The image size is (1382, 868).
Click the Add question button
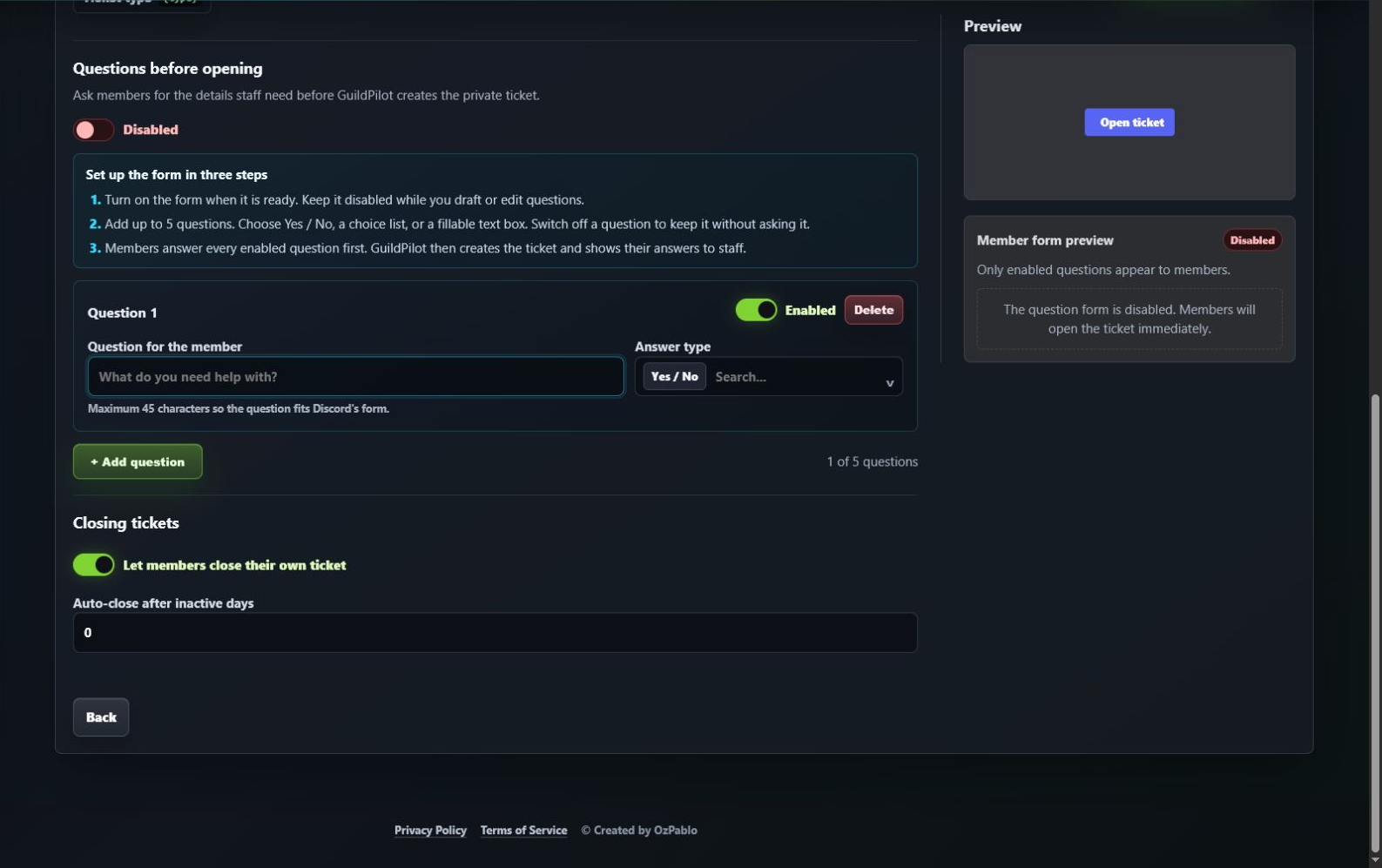coord(138,461)
